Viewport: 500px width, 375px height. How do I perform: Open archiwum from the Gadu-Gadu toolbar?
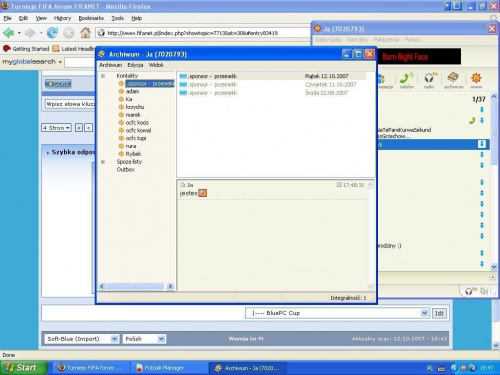click(454, 80)
